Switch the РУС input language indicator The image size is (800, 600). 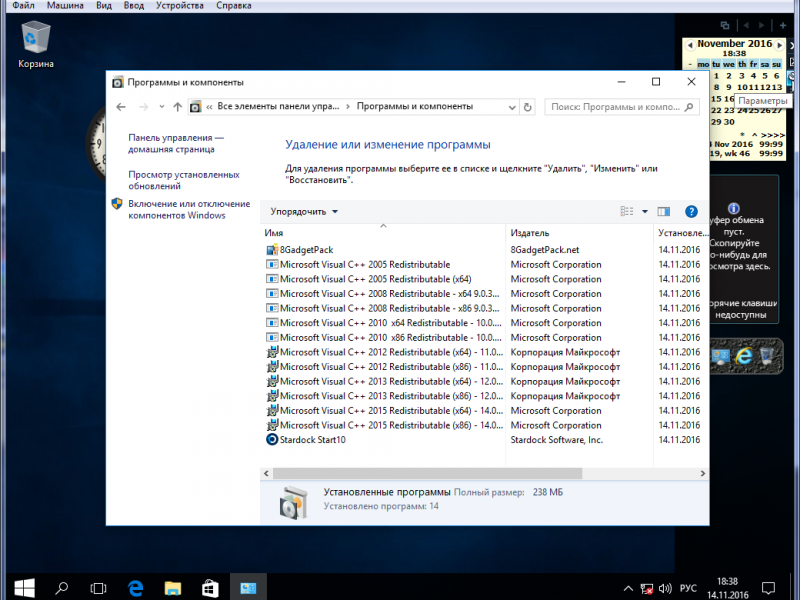click(x=688, y=588)
